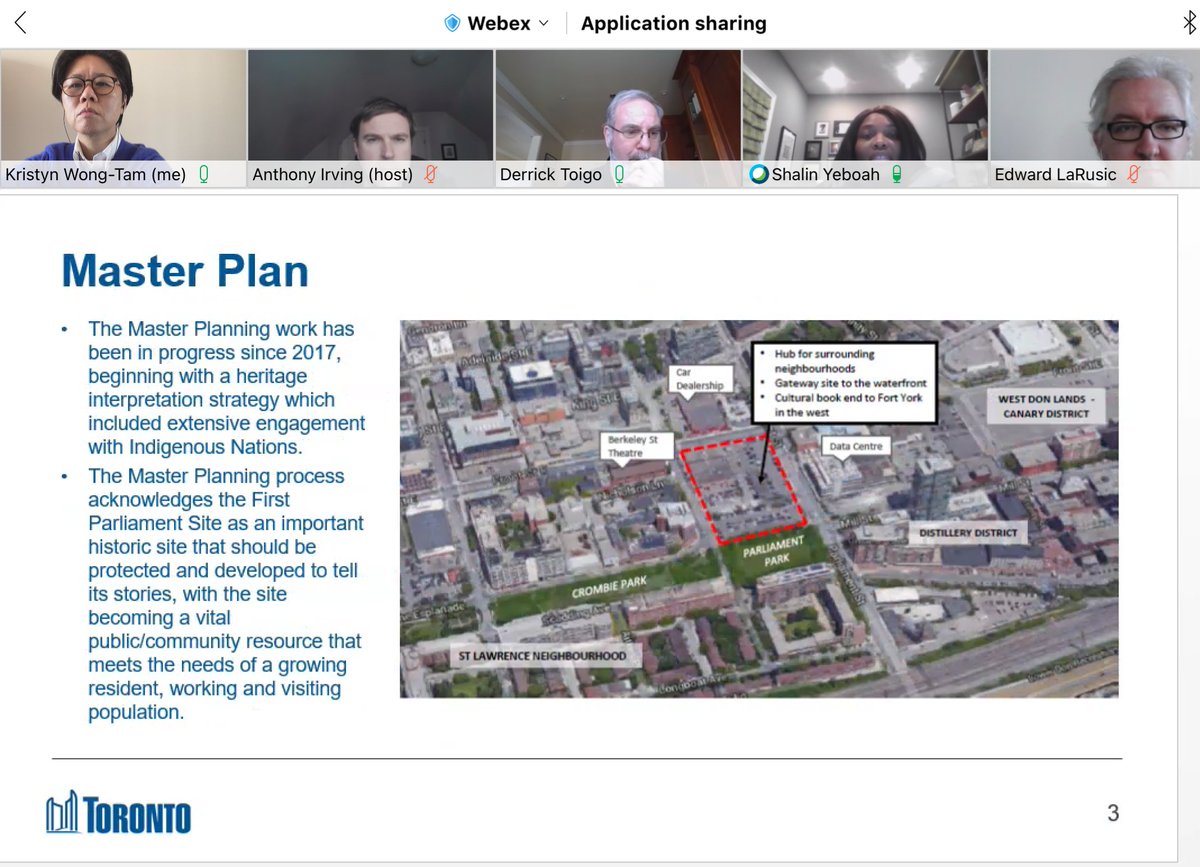Click the Edward LaRusic name label
Viewport: 1200px width, 867px height.
click(x=1056, y=175)
